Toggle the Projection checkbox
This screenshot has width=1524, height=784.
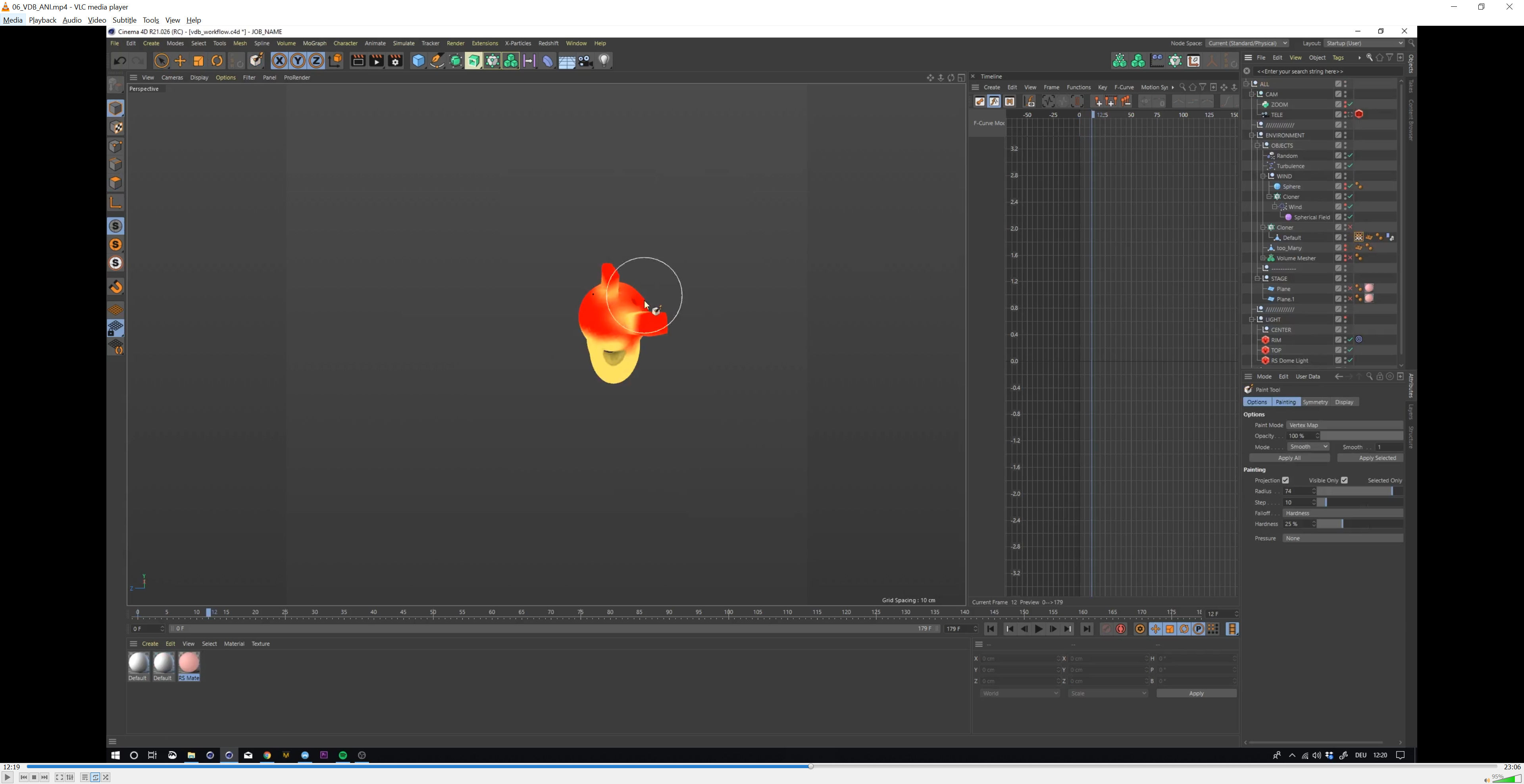1285,480
